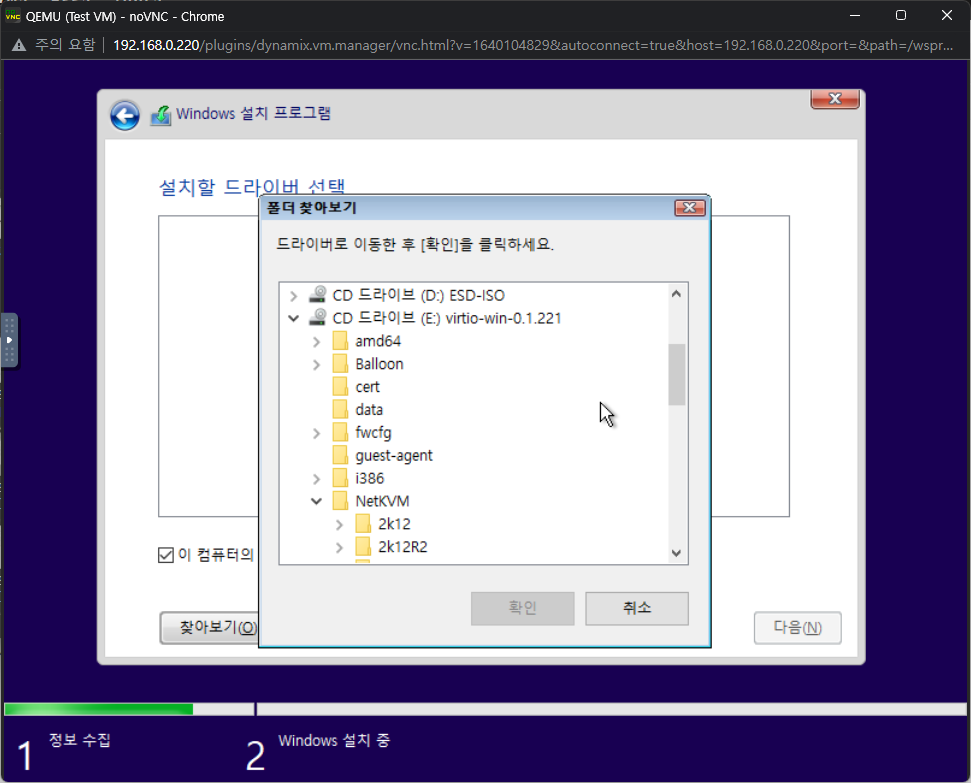
Task: Expand CD drive (D:) ESD-ISO
Action: click(294, 296)
